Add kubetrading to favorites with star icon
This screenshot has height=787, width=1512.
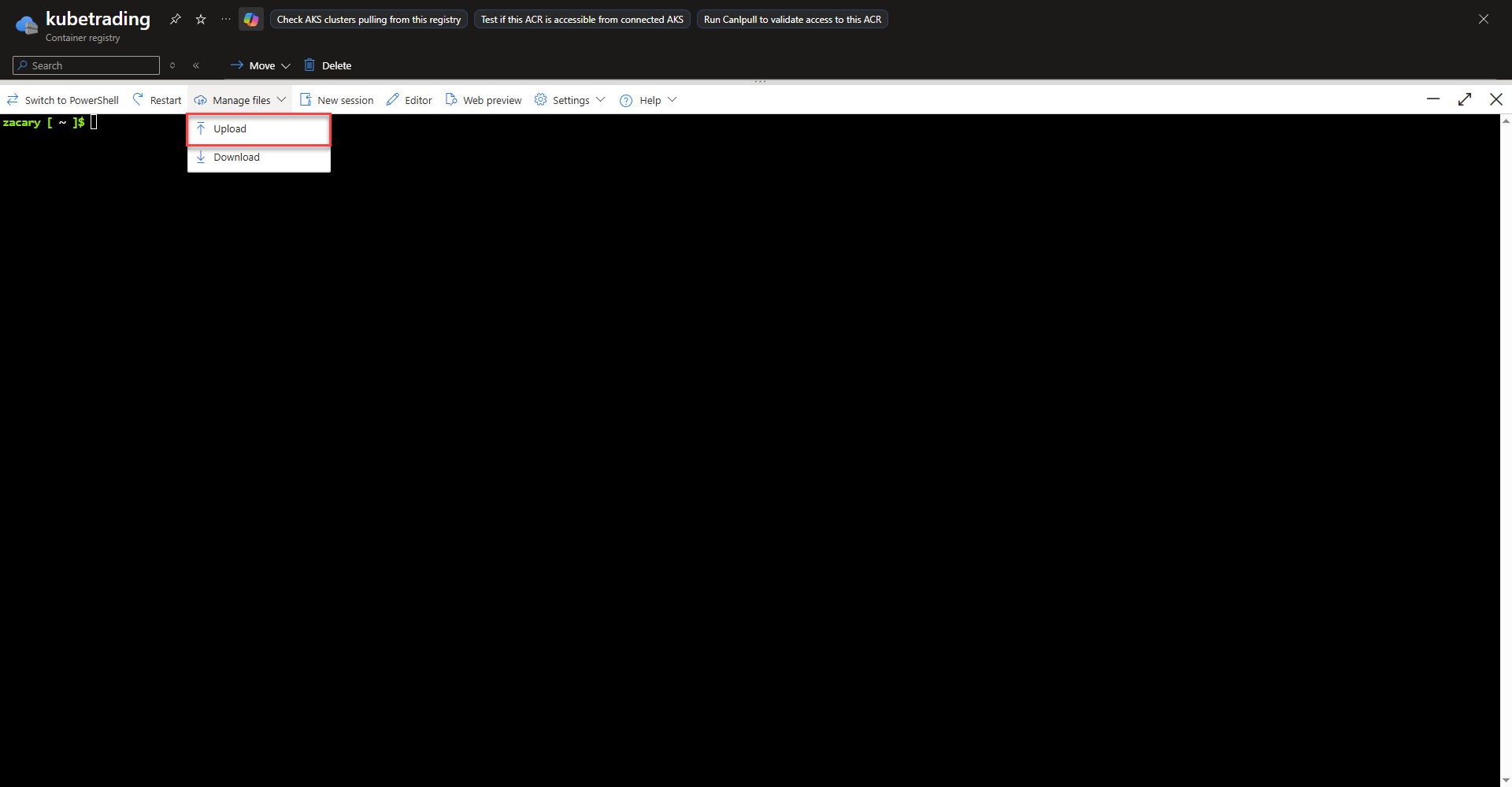tap(201, 20)
